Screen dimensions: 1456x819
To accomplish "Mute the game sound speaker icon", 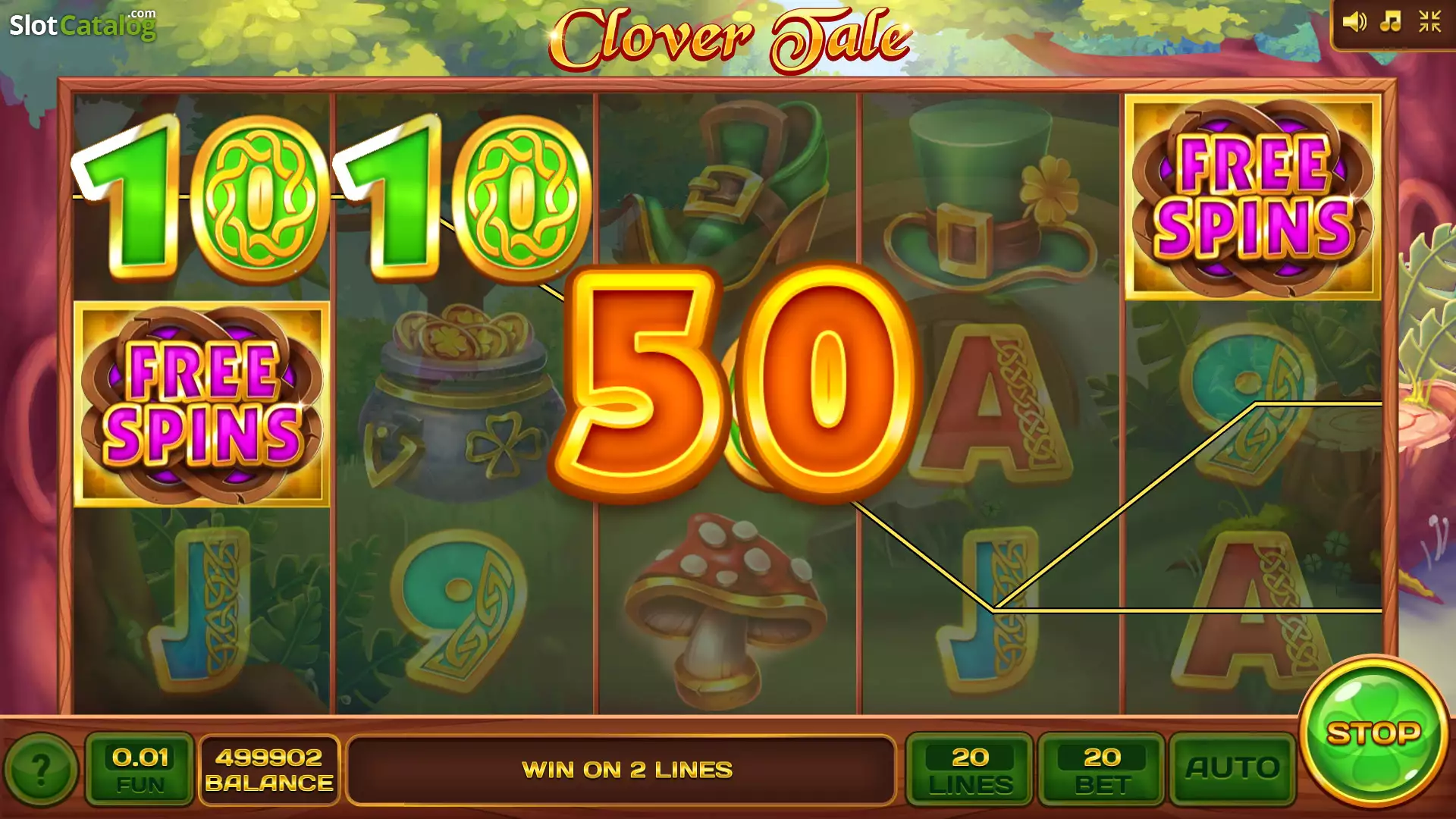I will (1354, 21).
